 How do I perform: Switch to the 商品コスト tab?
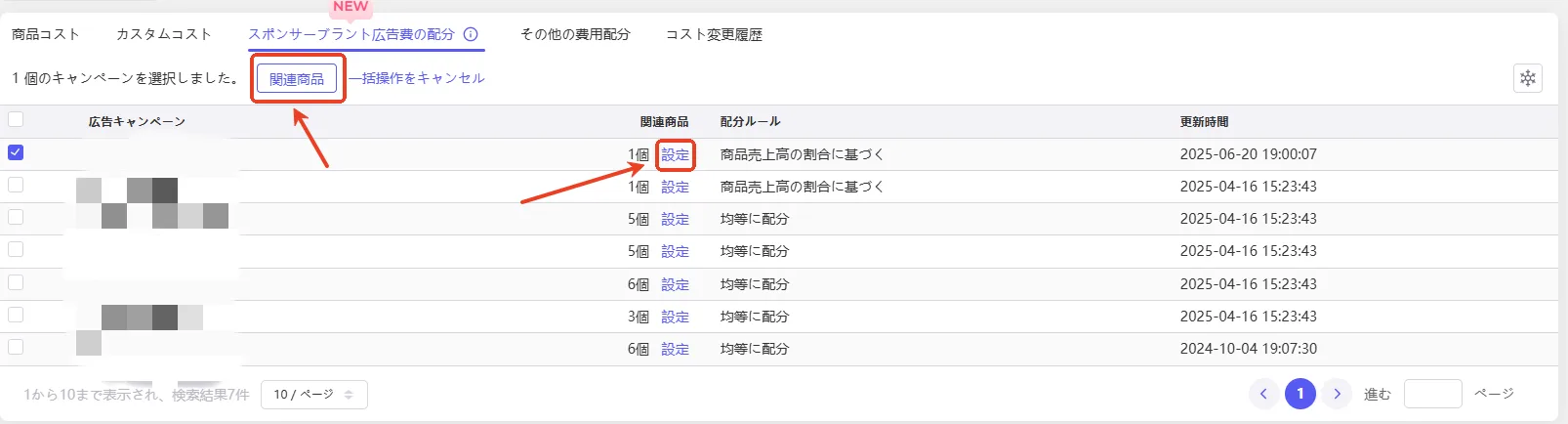pyautogui.click(x=45, y=34)
